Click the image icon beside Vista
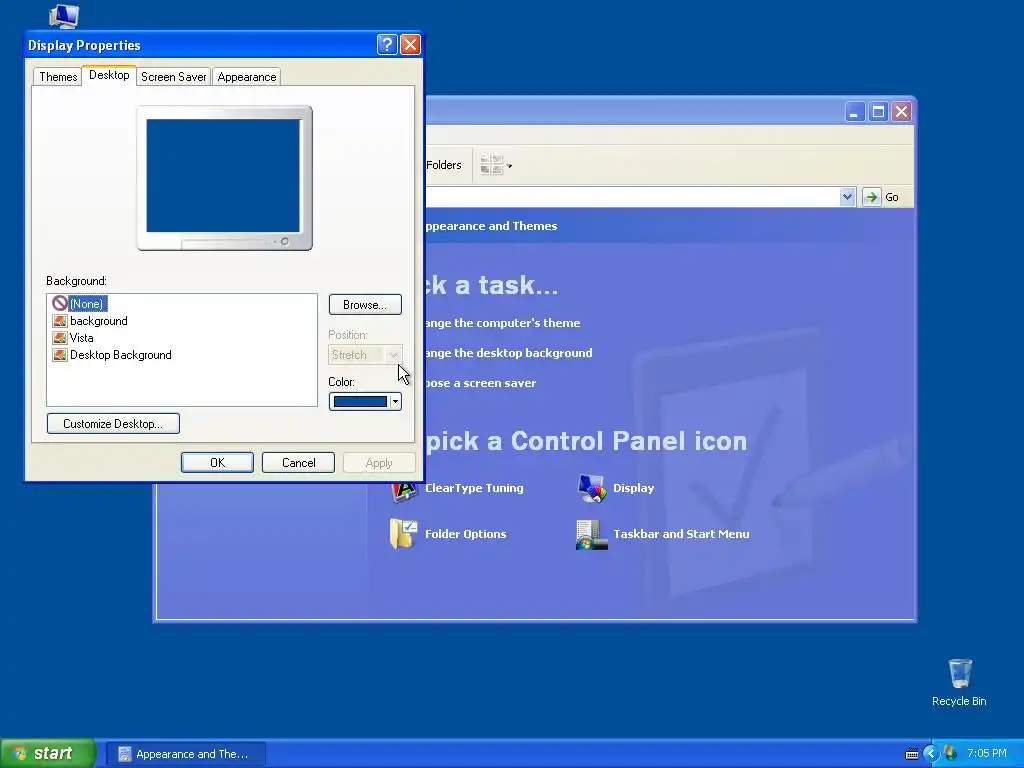 (60, 338)
